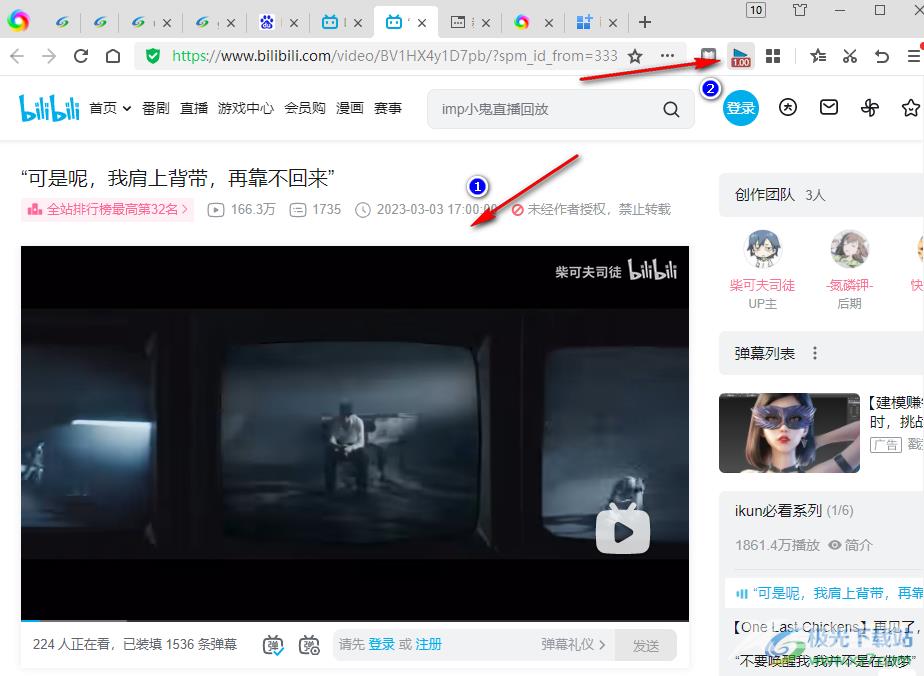Click the 发送 button
Viewport: 924px width, 676px height.
click(x=645, y=645)
